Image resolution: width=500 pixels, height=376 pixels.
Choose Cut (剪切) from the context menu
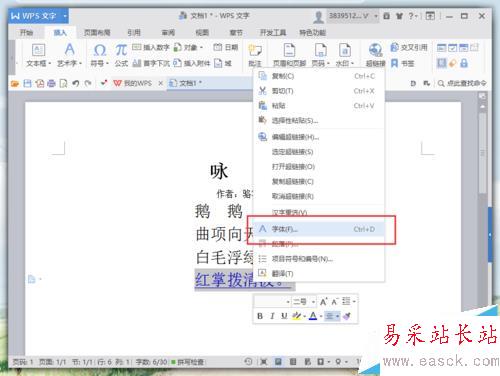click(x=319, y=91)
